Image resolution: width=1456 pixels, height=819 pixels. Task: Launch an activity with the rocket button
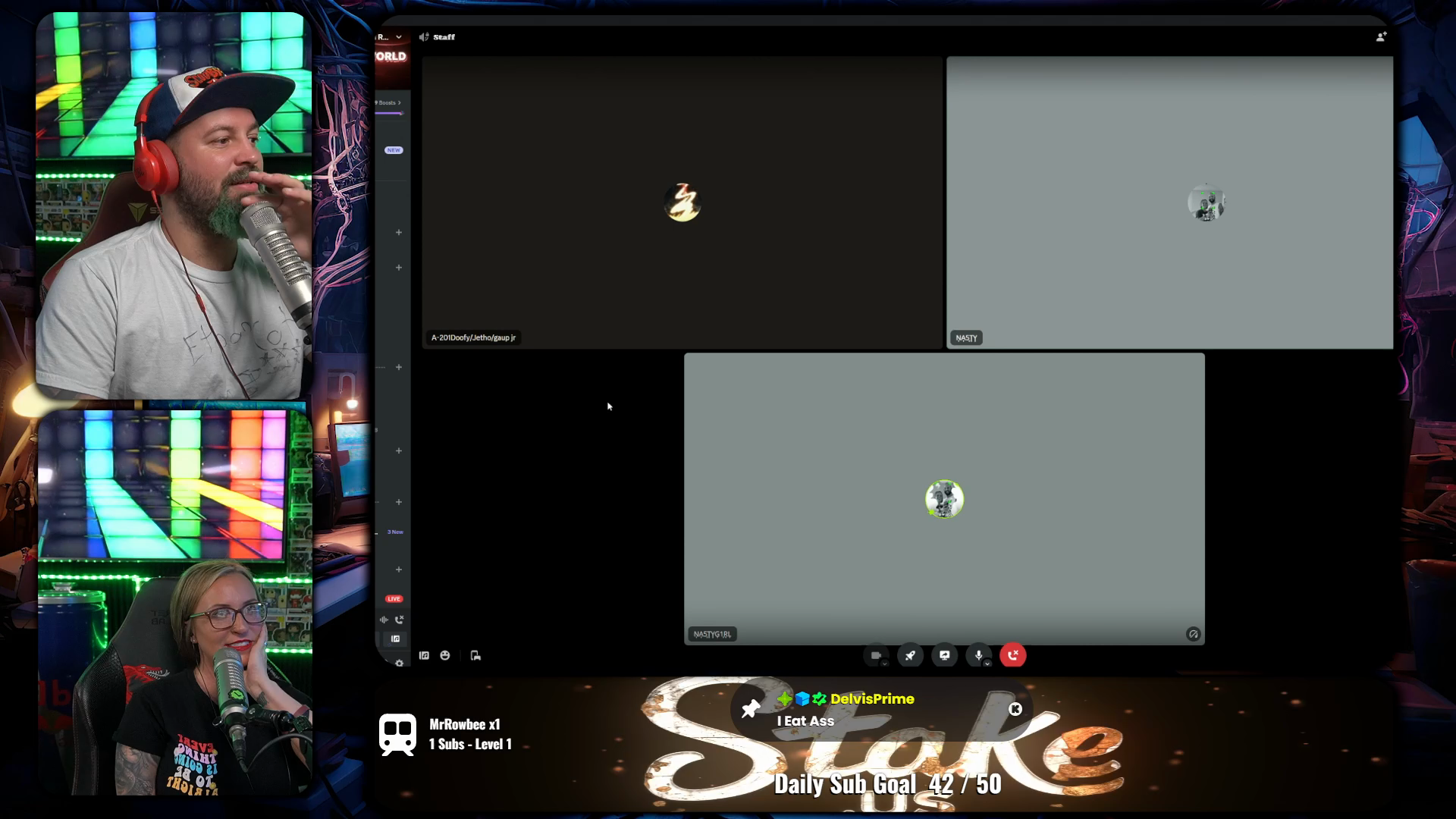click(910, 655)
